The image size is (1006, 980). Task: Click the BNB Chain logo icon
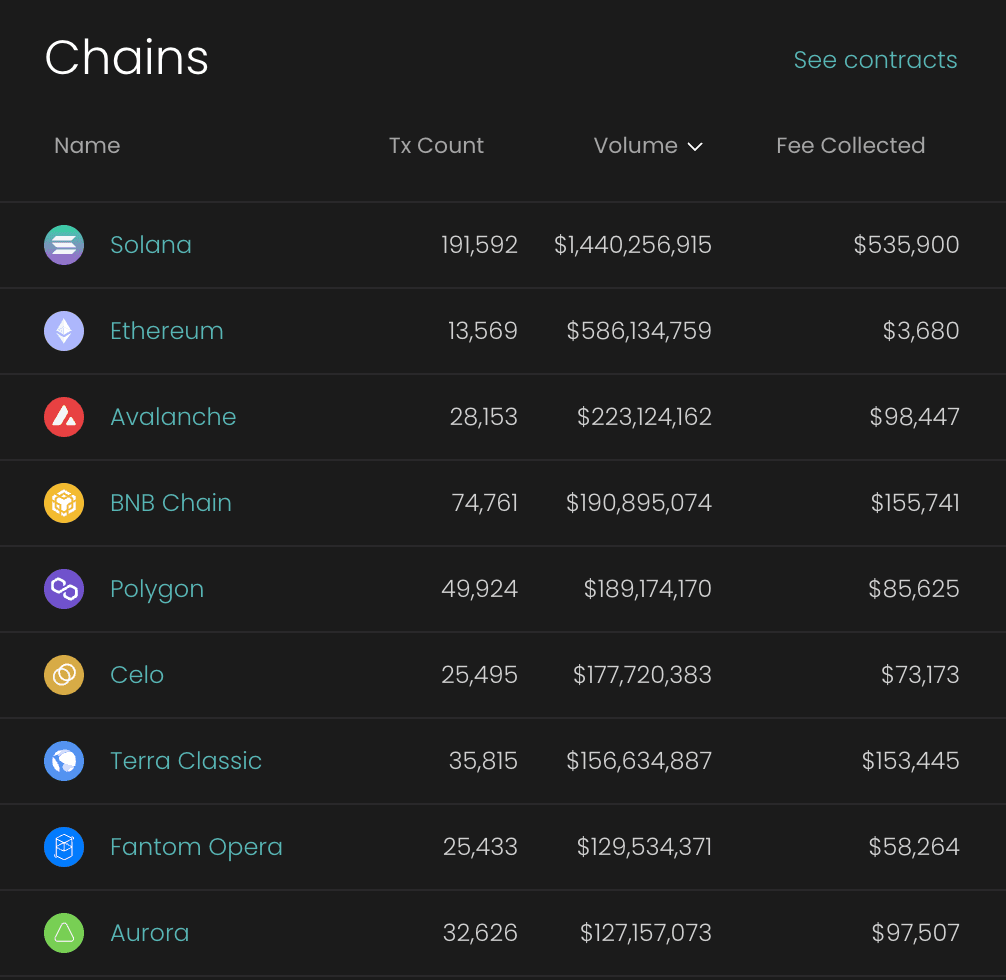(63, 503)
